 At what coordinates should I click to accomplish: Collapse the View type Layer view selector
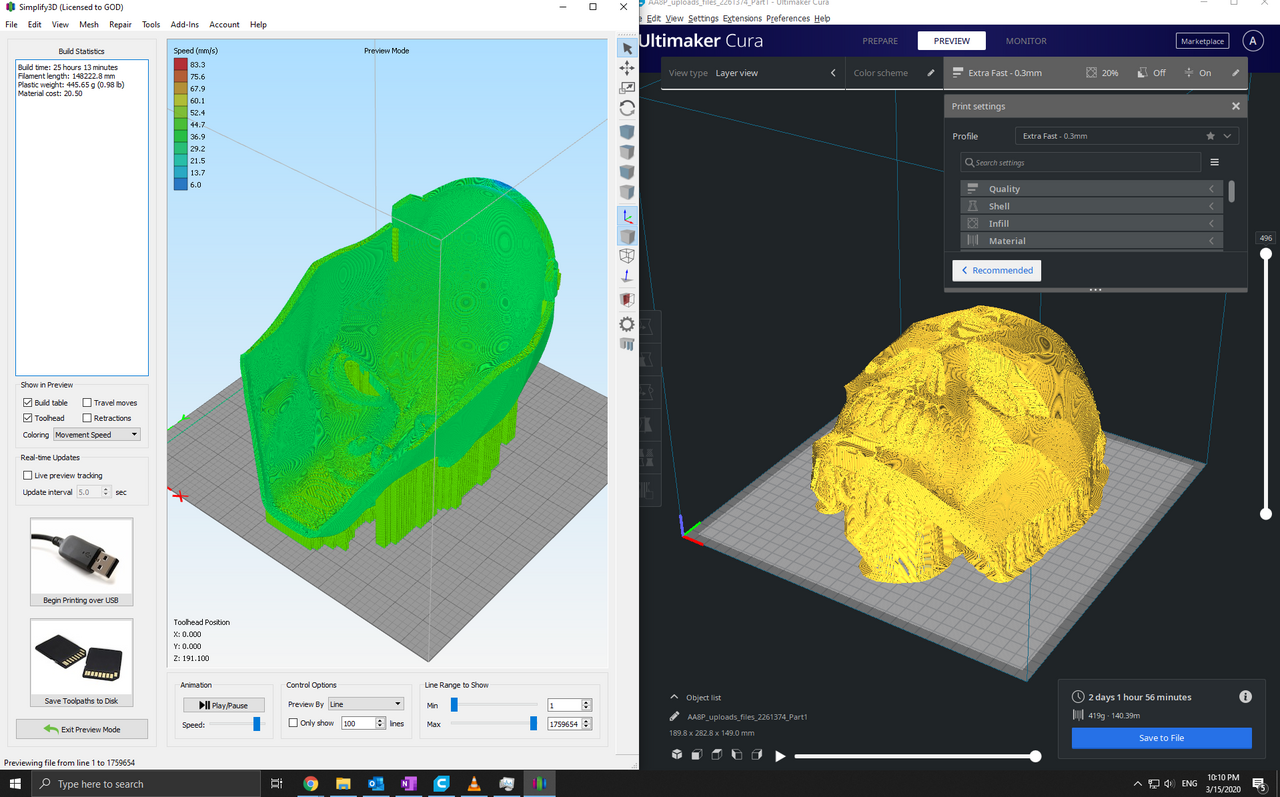[753, 73]
